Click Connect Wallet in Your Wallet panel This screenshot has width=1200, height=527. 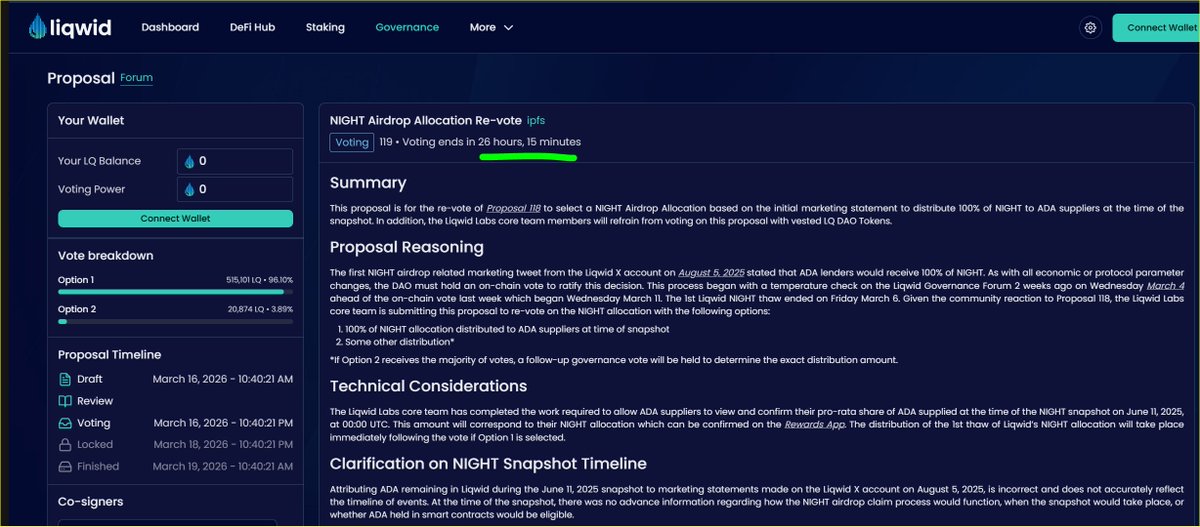[x=175, y=218]
